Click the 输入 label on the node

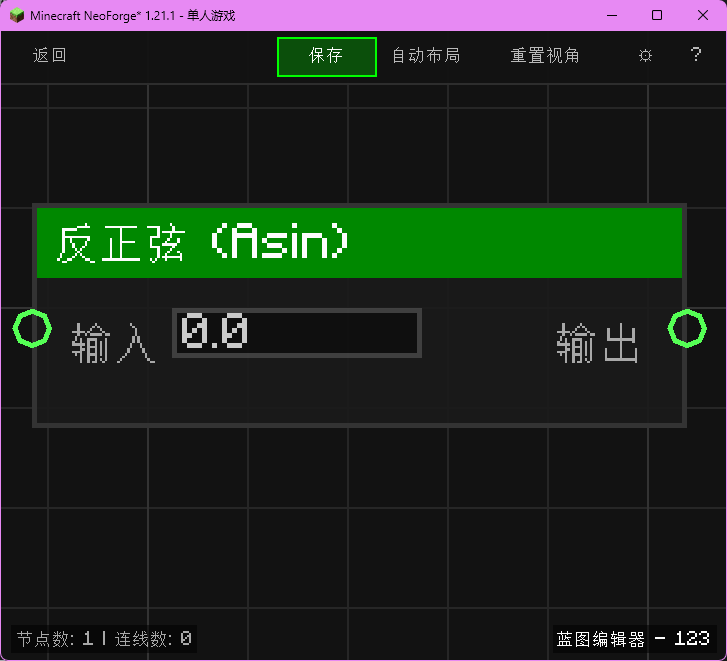pos(113,343)
